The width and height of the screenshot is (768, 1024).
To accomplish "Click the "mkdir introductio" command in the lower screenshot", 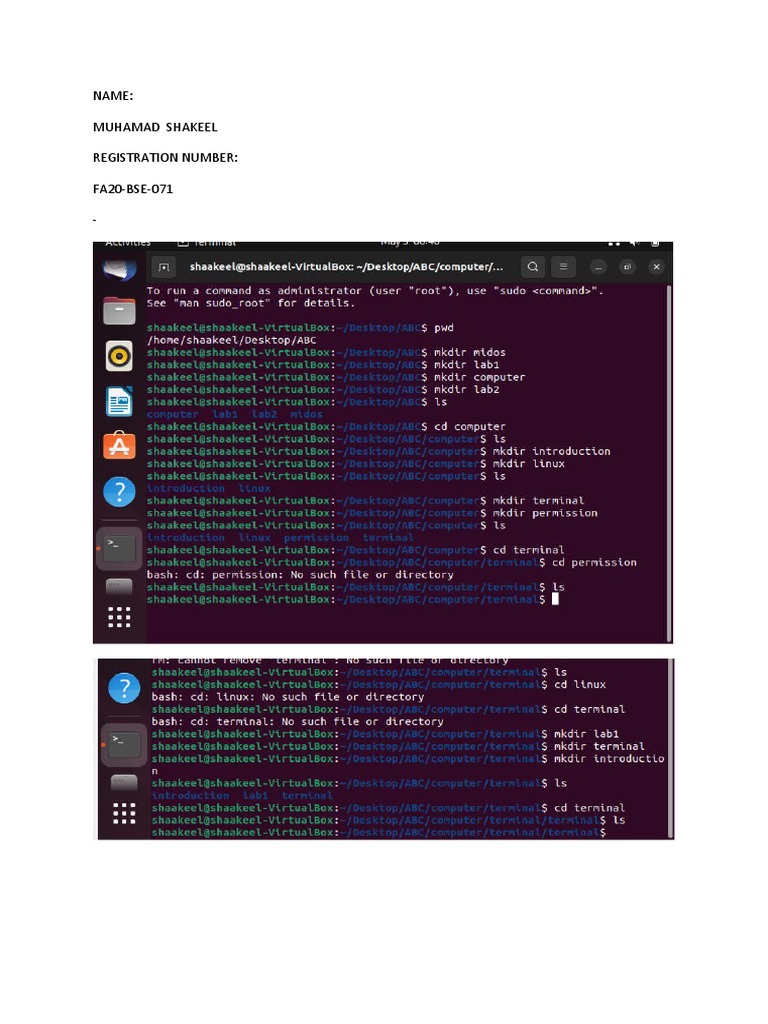I will pos(609,759).
